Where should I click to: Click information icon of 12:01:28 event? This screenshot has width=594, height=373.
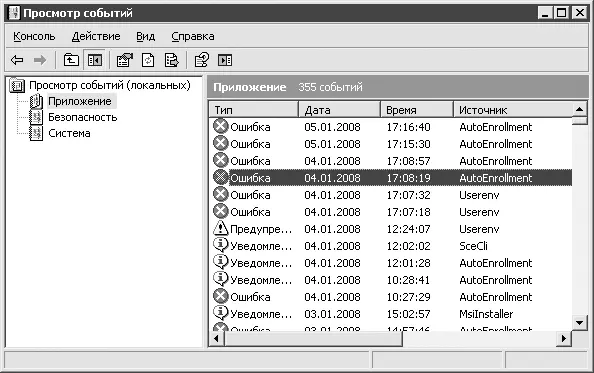[x=220, y=262]
